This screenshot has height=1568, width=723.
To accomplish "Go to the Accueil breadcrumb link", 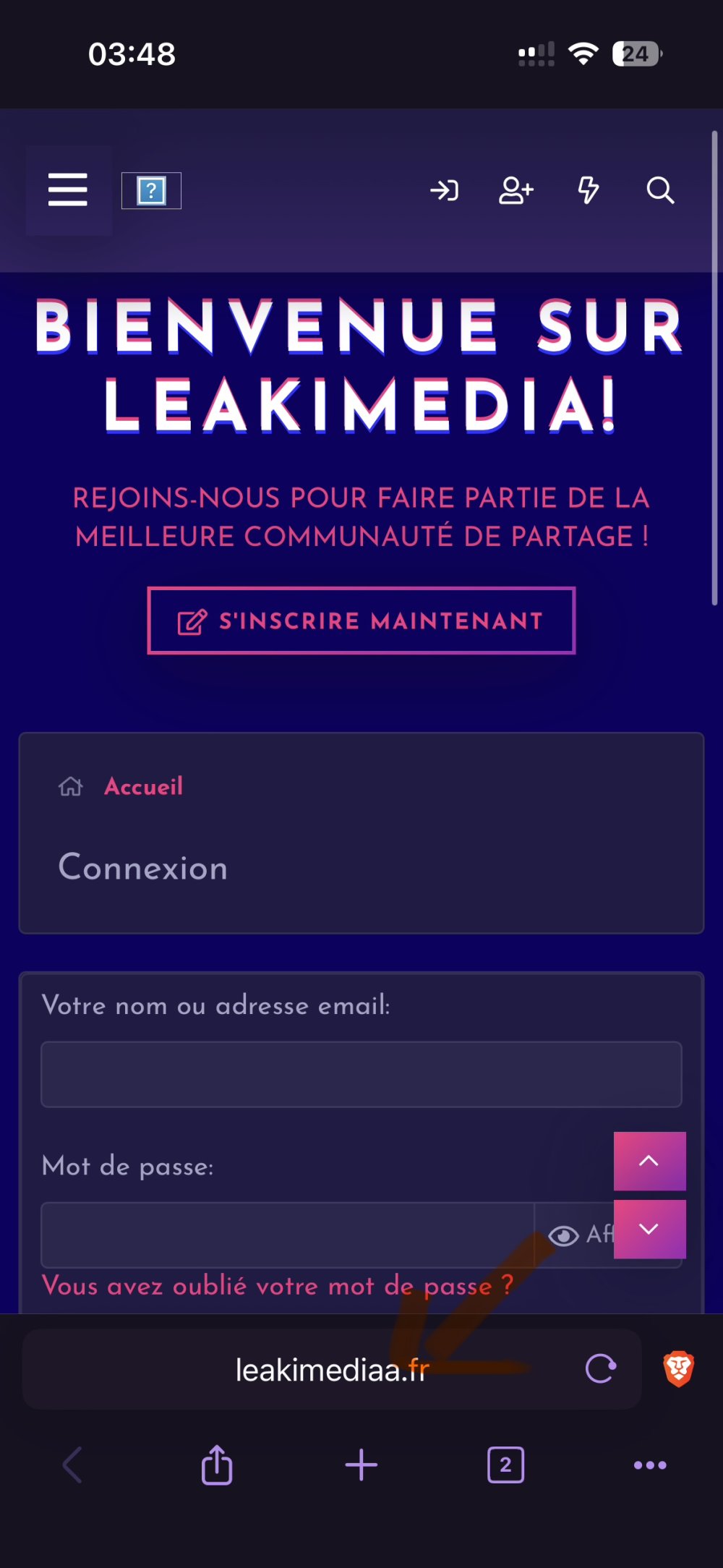I will [x=144, y=786].
